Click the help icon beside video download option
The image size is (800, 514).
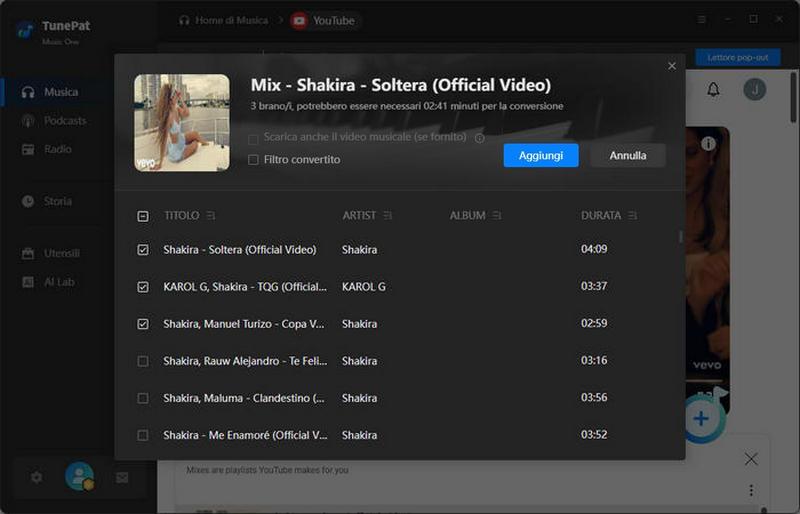[x=480, y=138]
